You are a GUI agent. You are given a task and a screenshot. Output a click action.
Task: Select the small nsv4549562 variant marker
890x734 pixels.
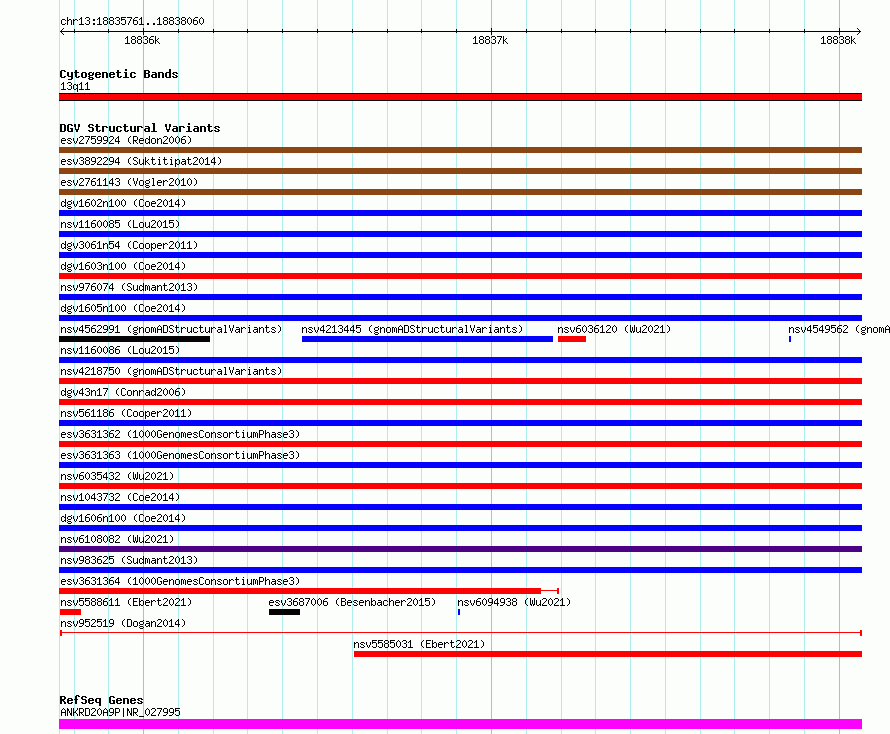click(x=790, y=339)
